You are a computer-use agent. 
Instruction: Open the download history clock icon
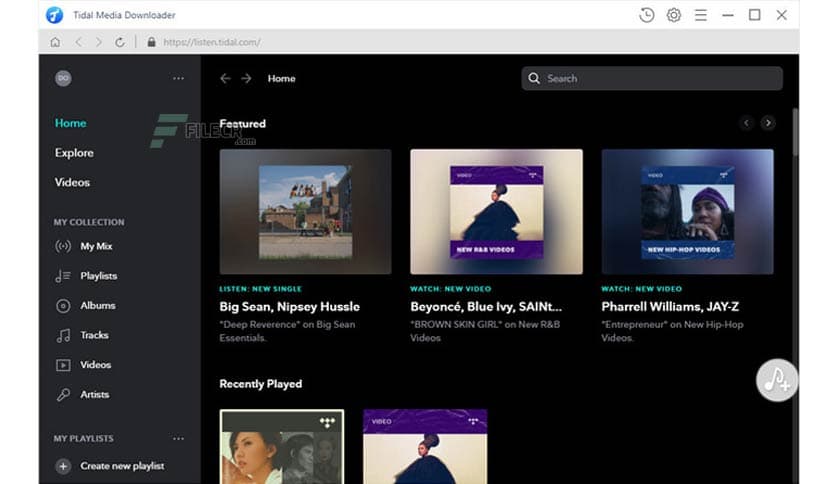pos(646,15)
